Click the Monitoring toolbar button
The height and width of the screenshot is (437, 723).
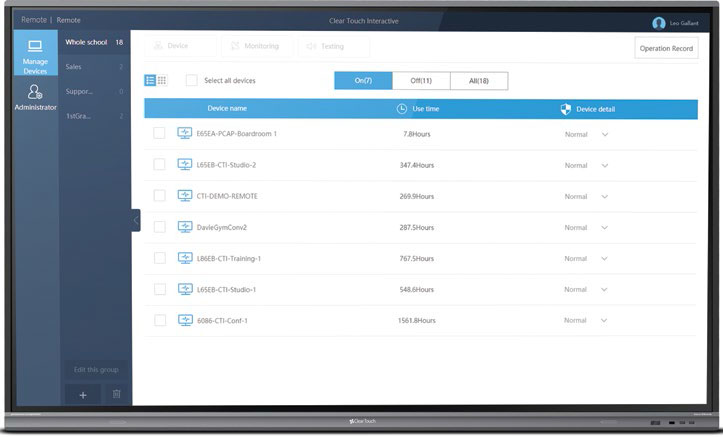coord(256,46)
